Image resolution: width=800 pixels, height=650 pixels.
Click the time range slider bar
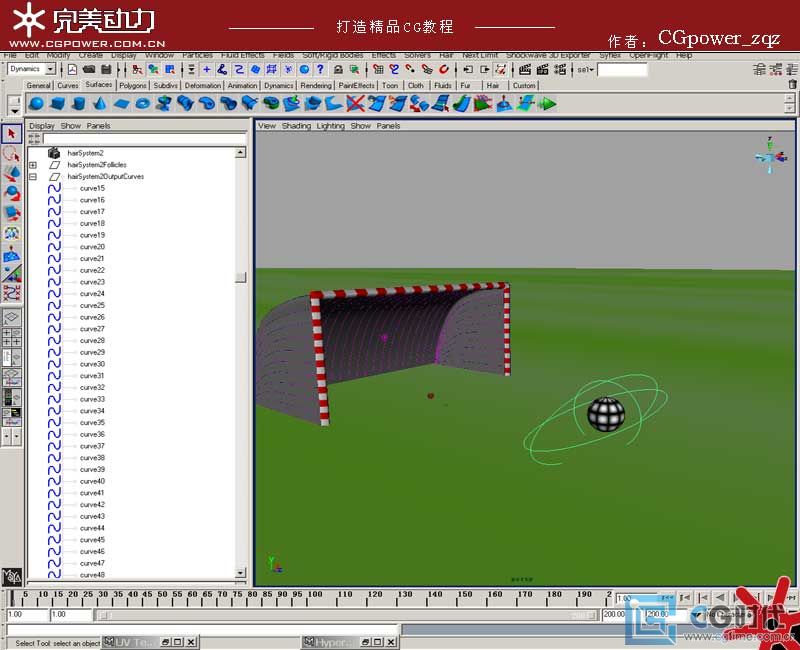click(x=345, y=615)
